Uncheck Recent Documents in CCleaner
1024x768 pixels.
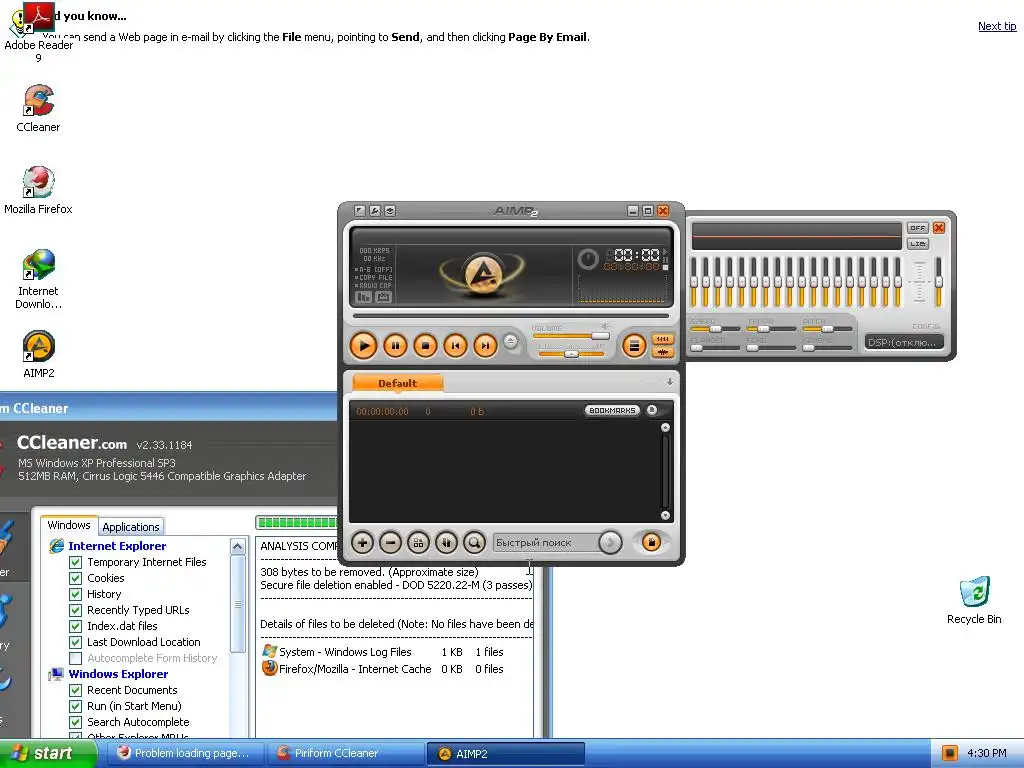coord(76,690)
